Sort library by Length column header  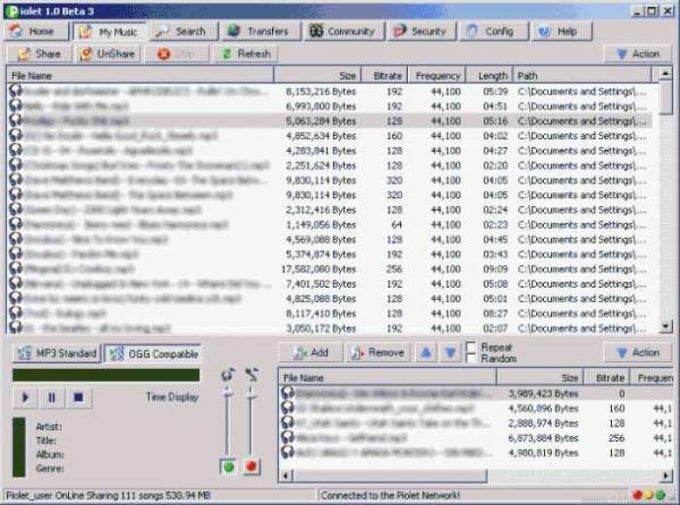coord(489,75)
